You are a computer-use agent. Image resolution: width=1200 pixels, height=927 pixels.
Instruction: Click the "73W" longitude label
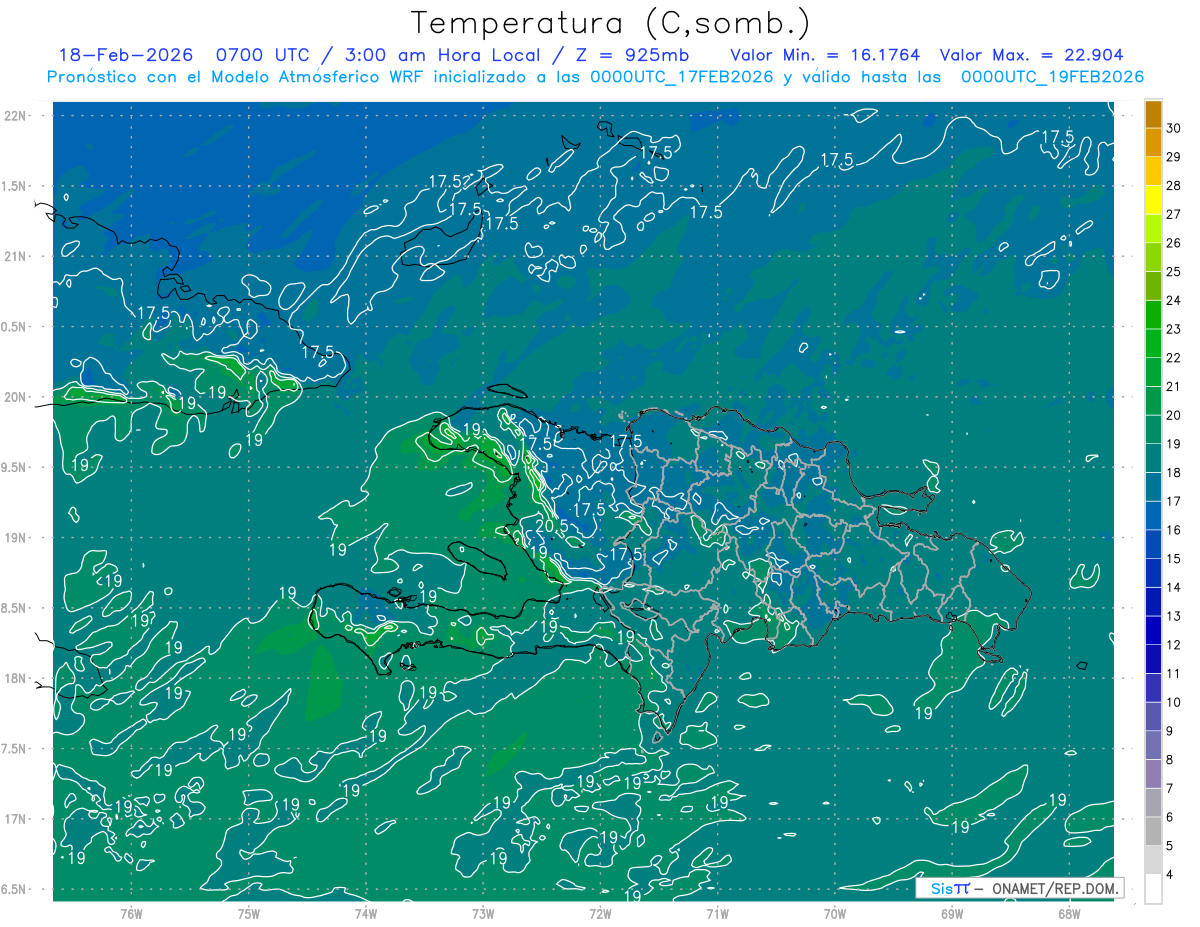tap(483, 913)
